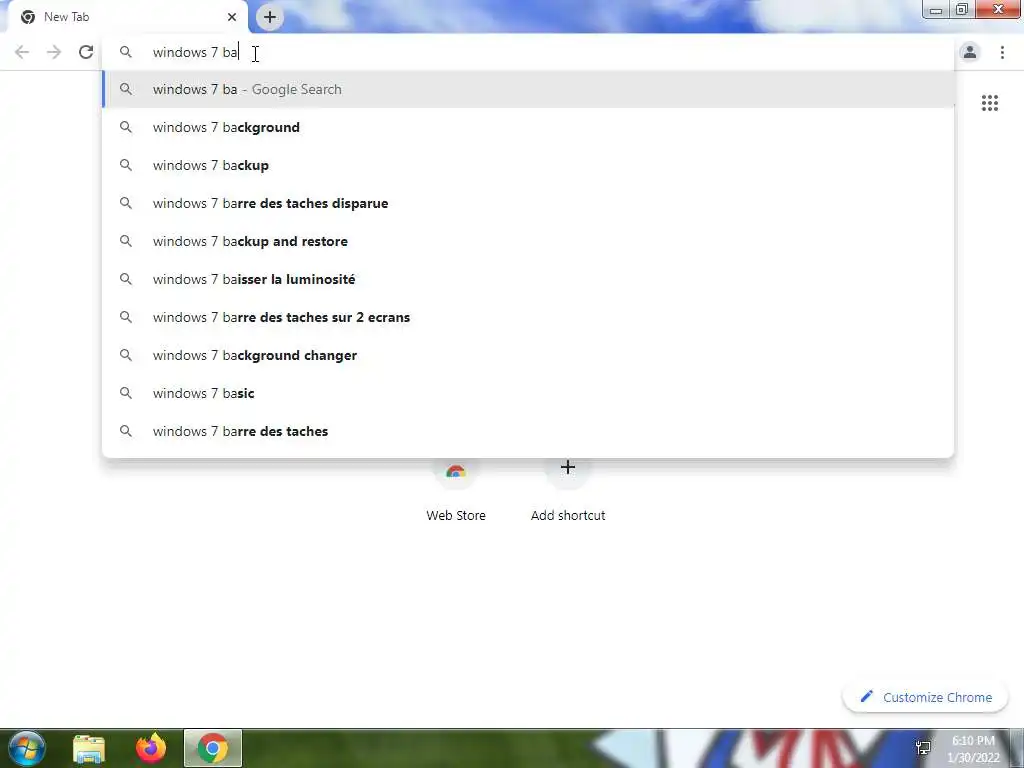Screen dimensions: 1024x768
Task: Open the Web Store shortcut
Action: point(456,490)
